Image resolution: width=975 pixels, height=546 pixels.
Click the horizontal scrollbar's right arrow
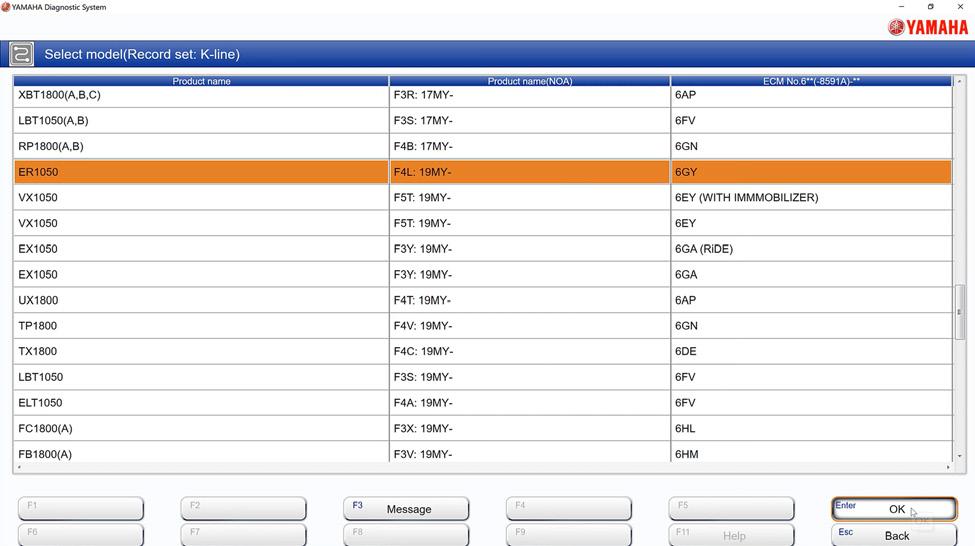(x=948, y=467)
